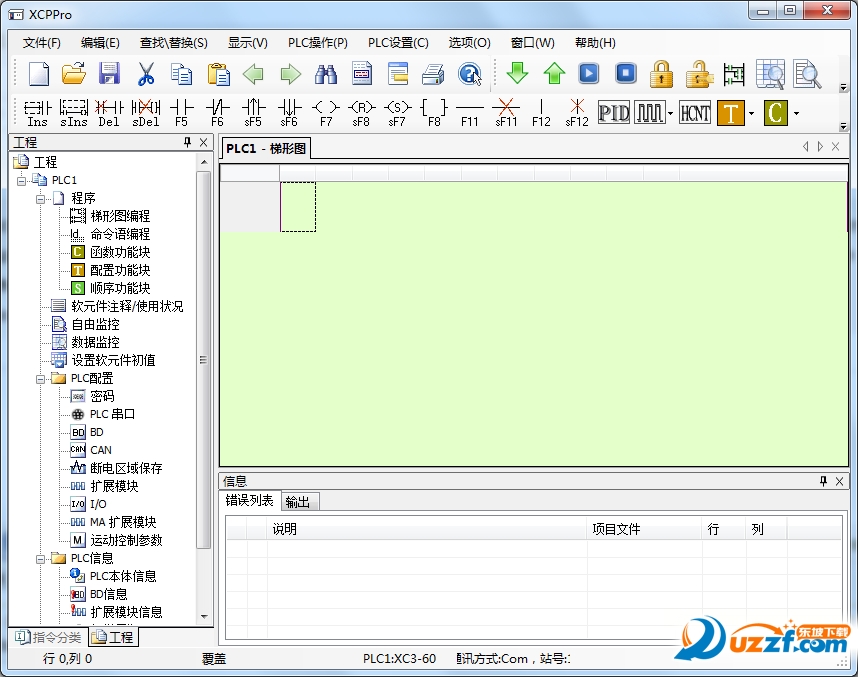Image resolution: width=858 pixels, height=677 pixels.
Task: Draw a horizontal line with F11
Action: click(x=469, y=113)
